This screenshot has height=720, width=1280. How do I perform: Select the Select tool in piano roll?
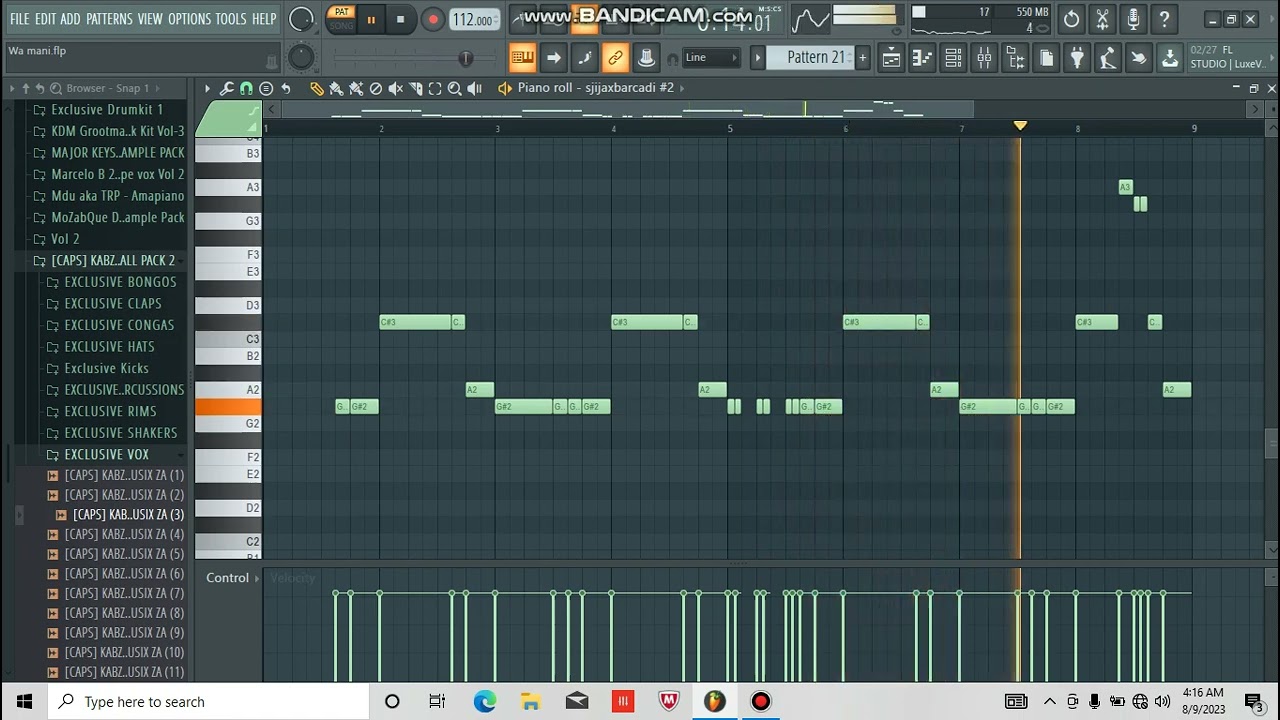tap(435, 89)
